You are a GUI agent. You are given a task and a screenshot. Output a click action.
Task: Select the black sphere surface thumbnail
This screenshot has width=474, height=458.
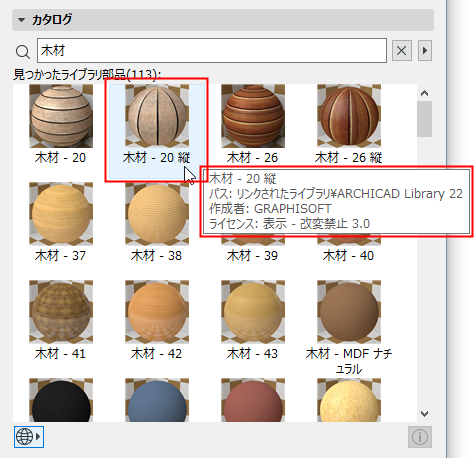[x=61, y=400]
